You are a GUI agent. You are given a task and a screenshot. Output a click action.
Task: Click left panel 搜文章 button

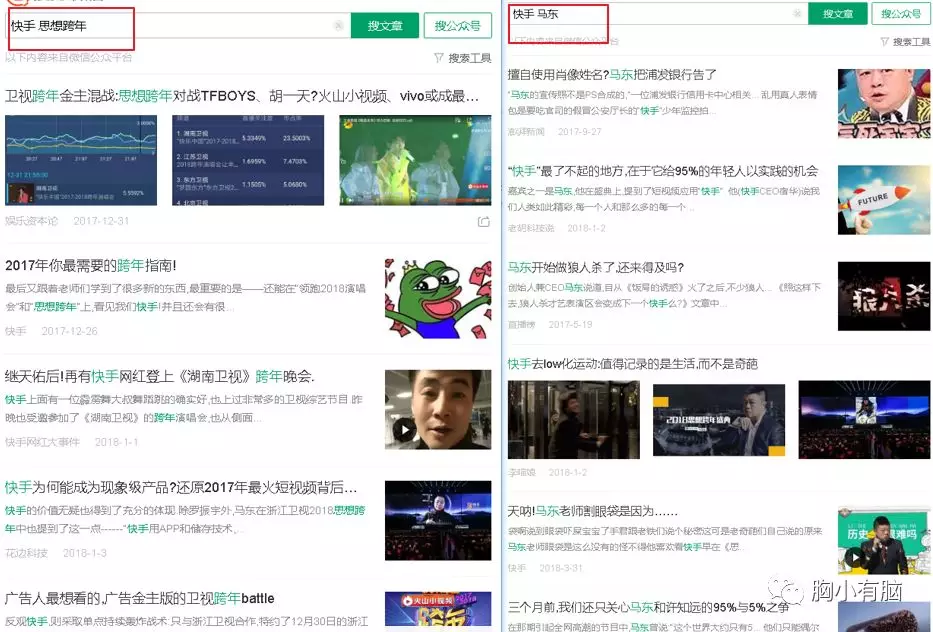coord(384,25)
